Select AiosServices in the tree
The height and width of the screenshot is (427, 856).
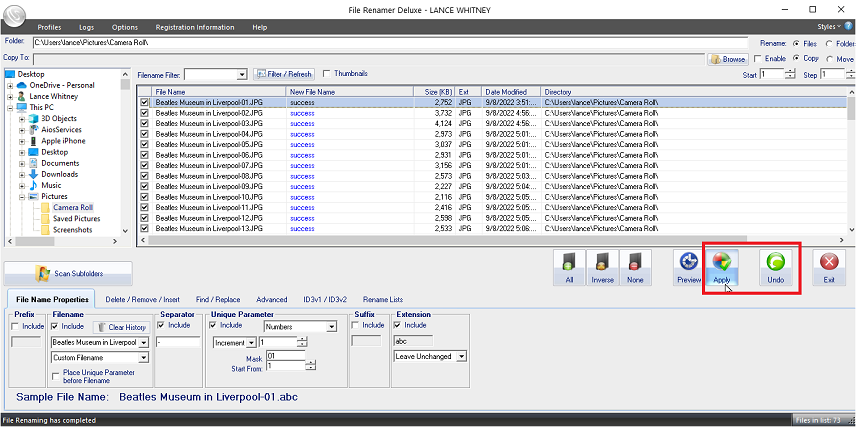coord(61,129)
